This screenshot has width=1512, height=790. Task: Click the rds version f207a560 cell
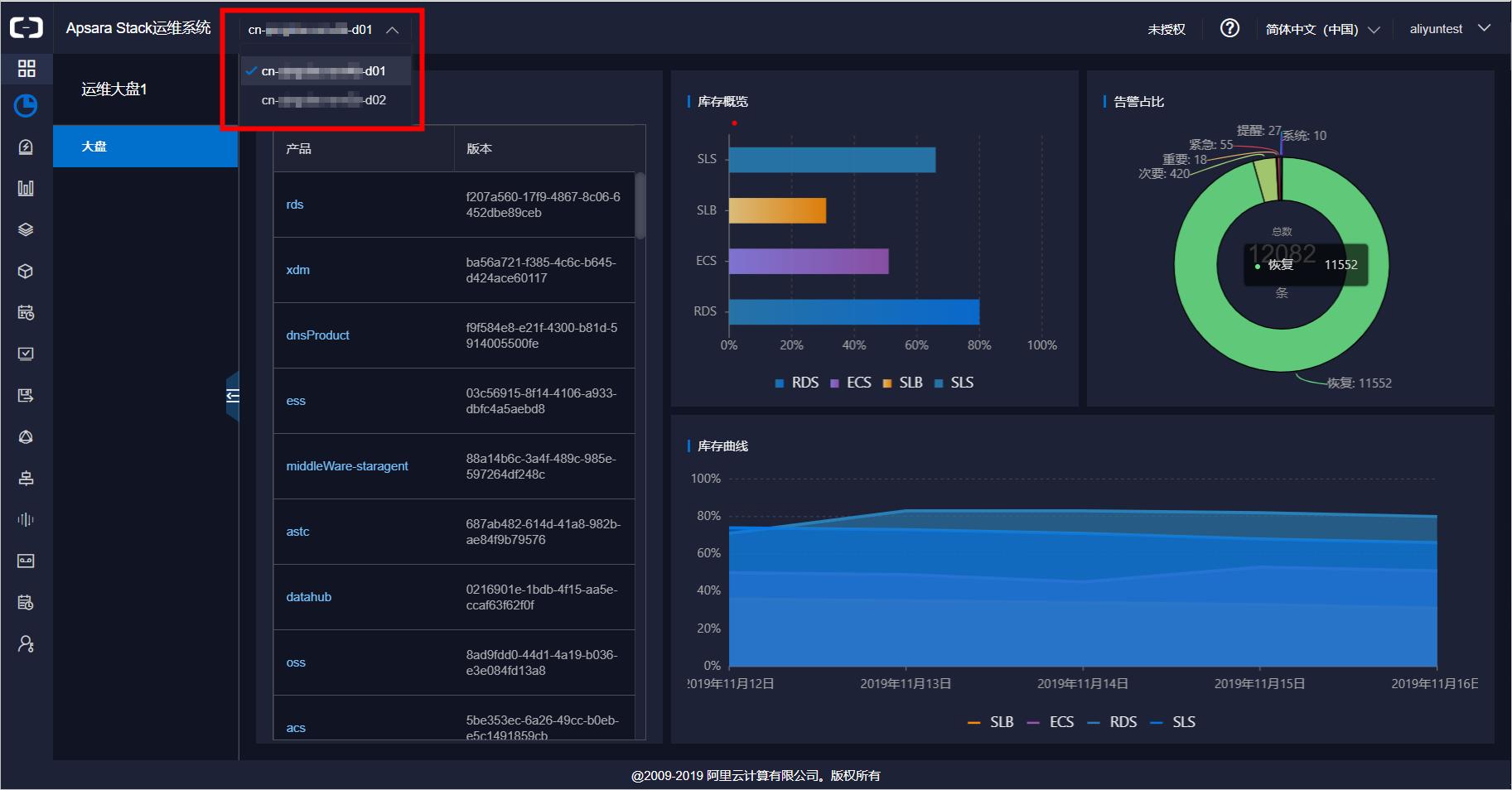(x=543, y=205)
